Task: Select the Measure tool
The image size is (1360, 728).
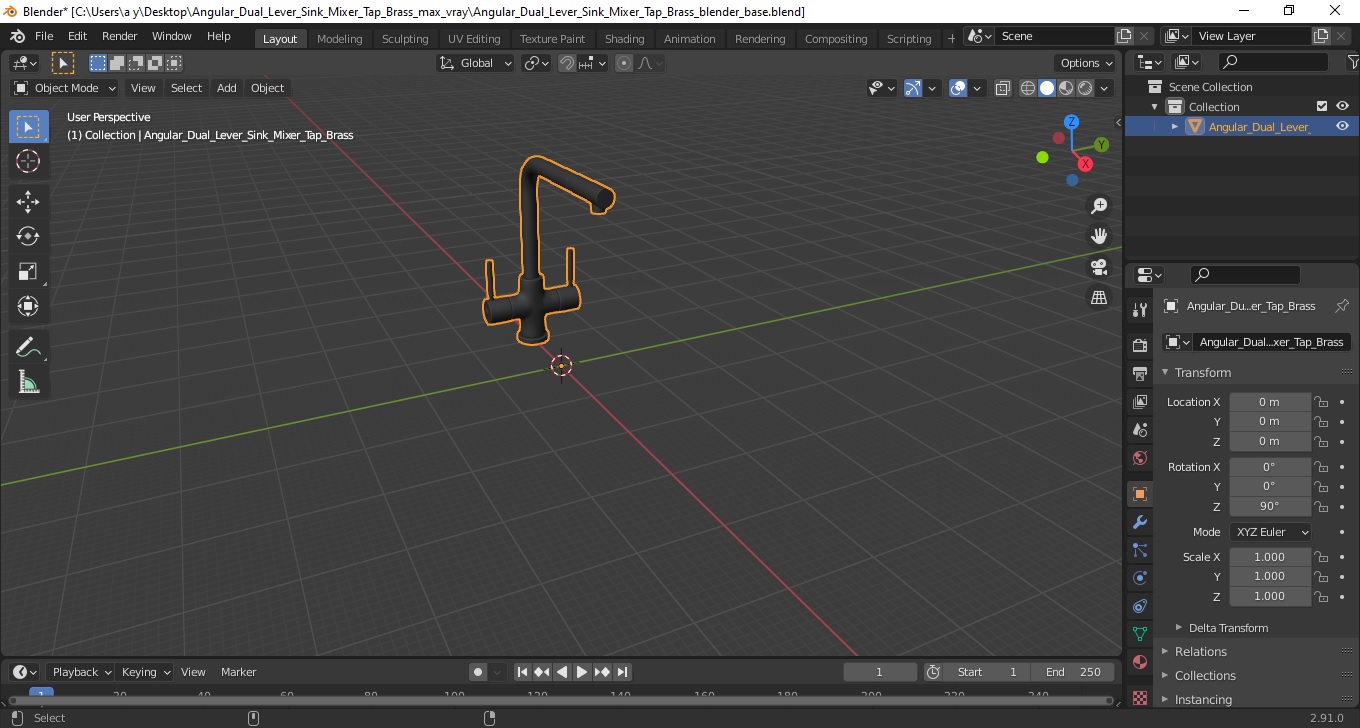Action: click(x=28, y=382)
